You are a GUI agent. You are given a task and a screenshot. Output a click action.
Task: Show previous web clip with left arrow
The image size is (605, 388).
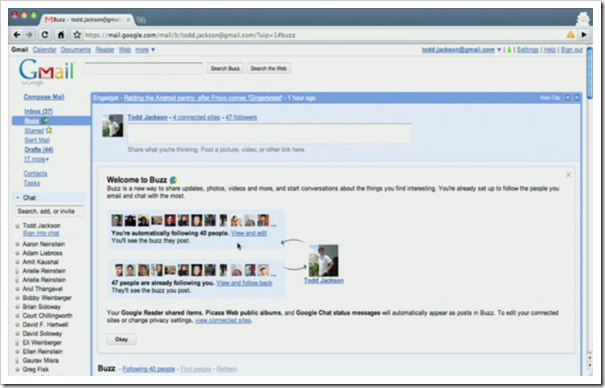(568, 98)
